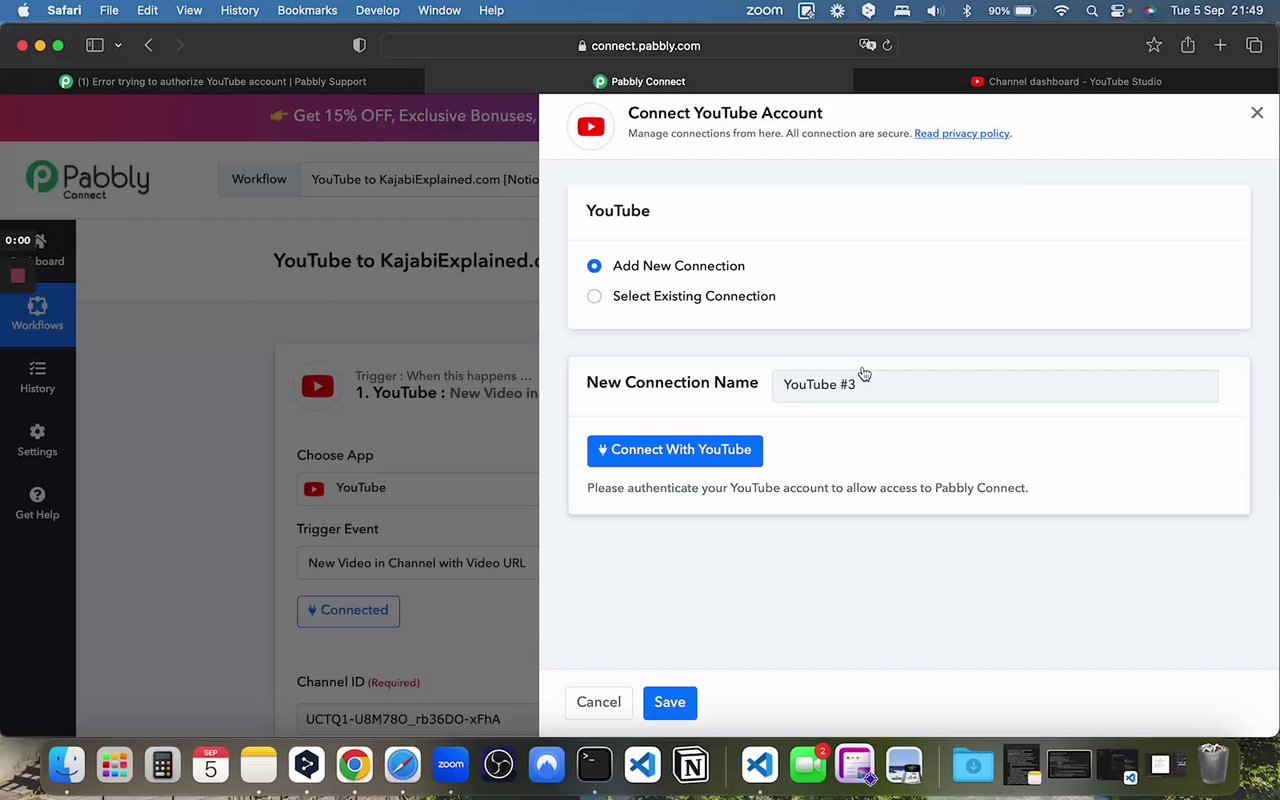Open Notion from the dock
1280x800 pixels.
(691, 766)
